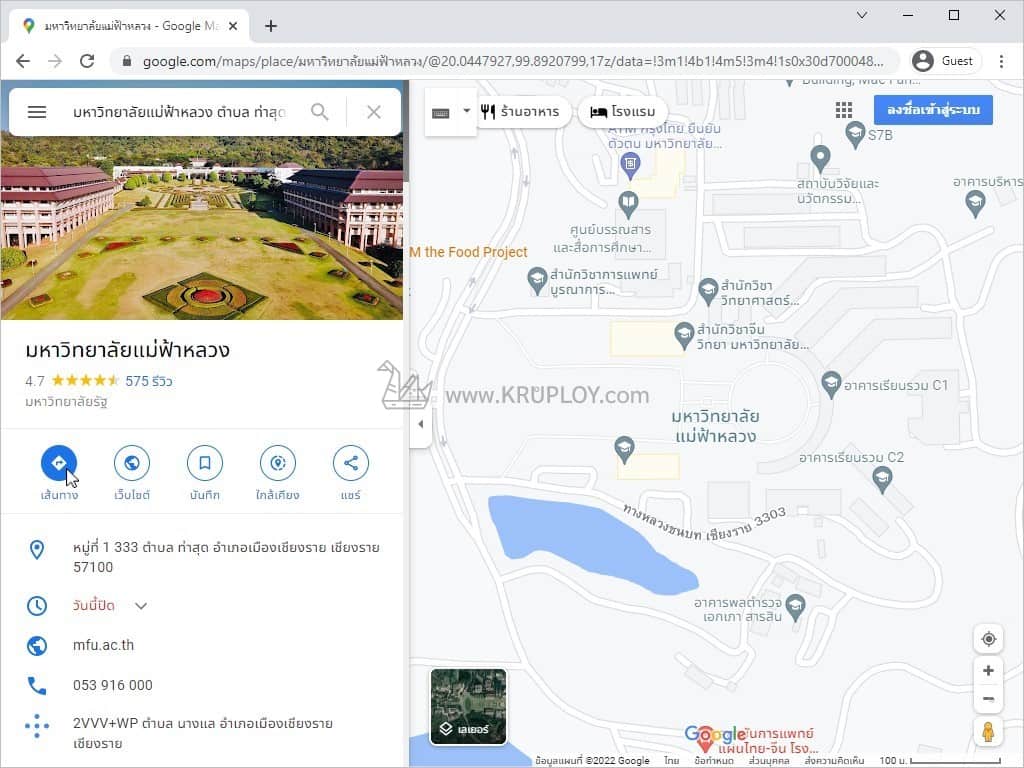1024x768 pixels.
Task: Click the library ศูนย์บรรณสาร map marker
Action: pyautogui.click(x=628, y=204)
